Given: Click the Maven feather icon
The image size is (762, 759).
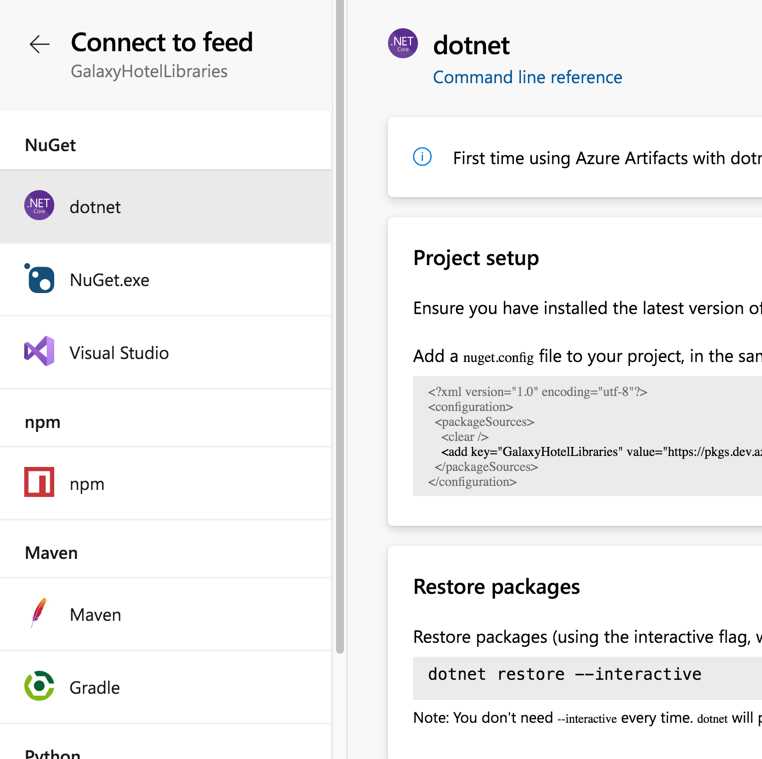Looking at the screenshot, I should [x=38, y=613].
